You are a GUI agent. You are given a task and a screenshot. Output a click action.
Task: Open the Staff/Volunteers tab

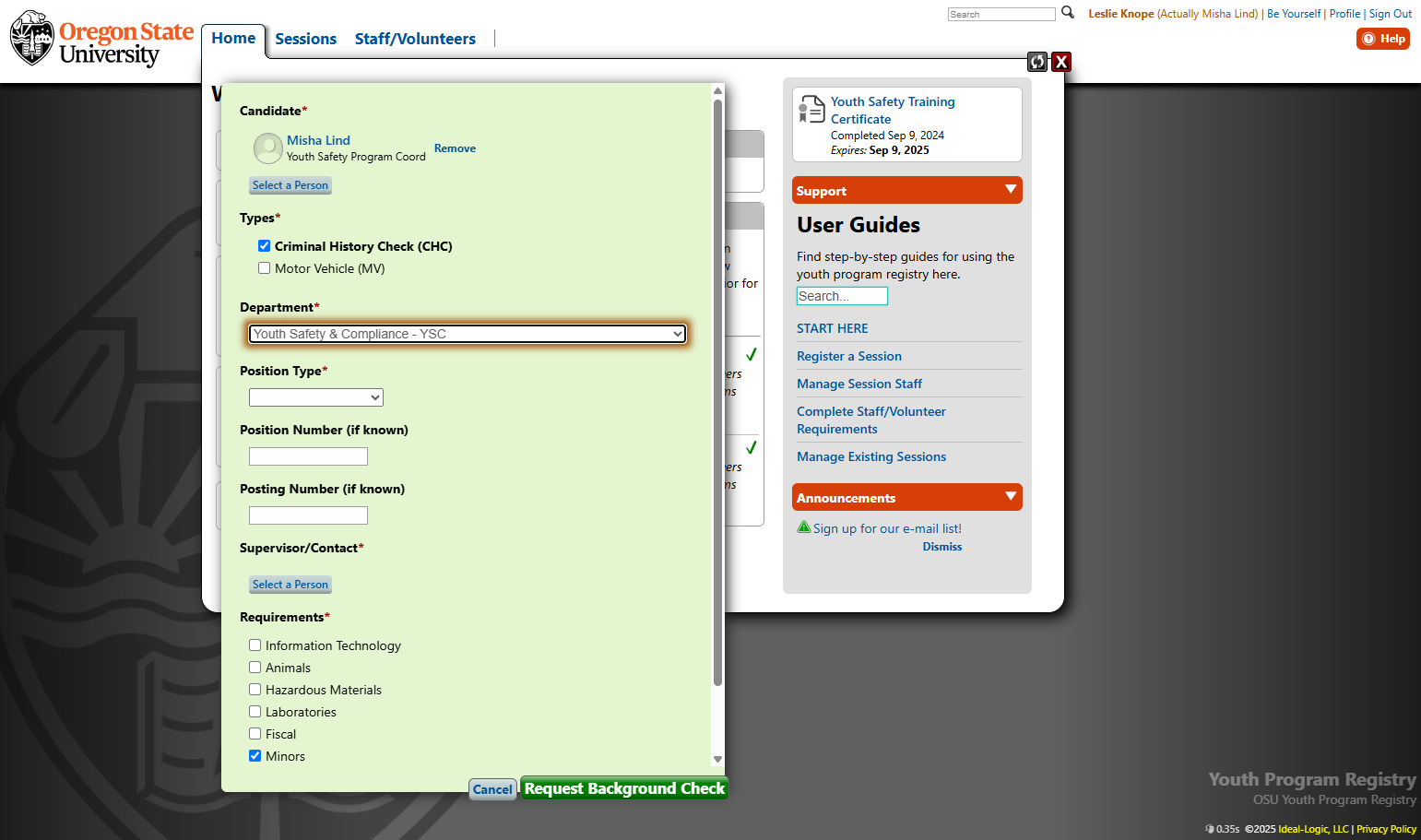(415, 39)
